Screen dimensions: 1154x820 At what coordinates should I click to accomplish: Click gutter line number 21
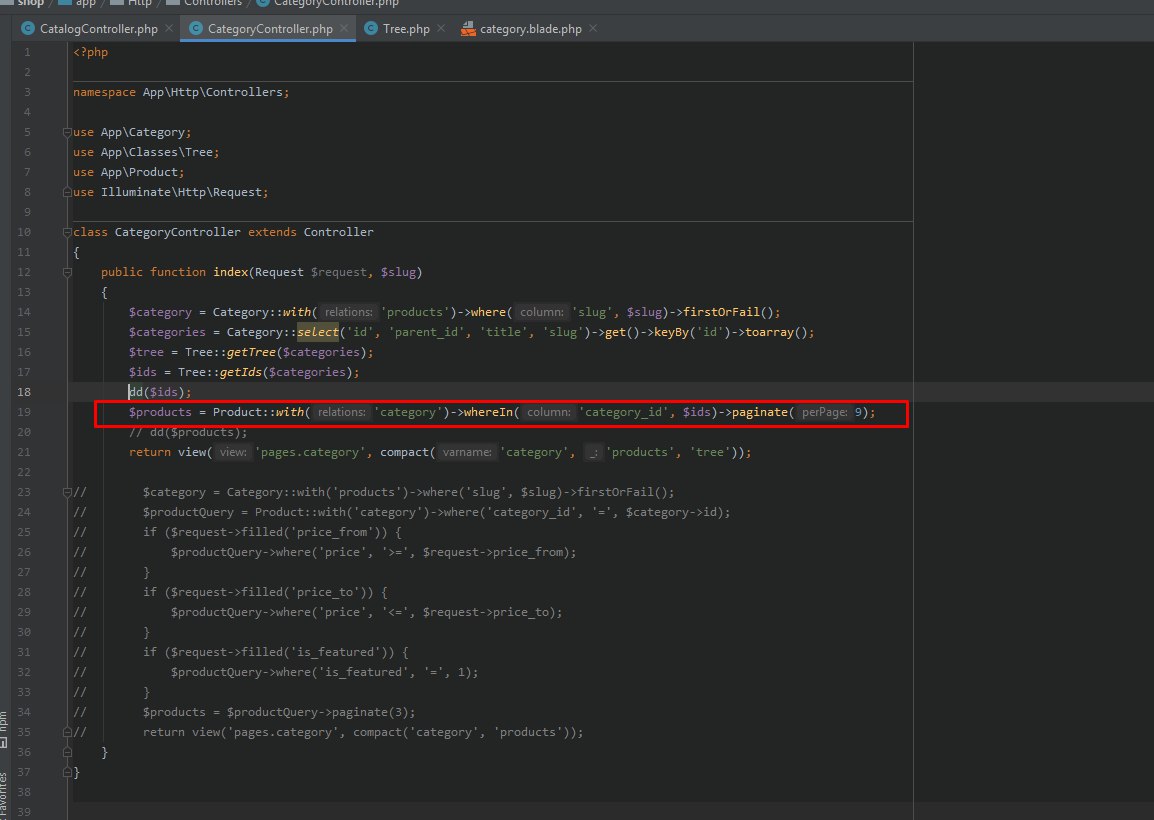(x=24, y=452)
